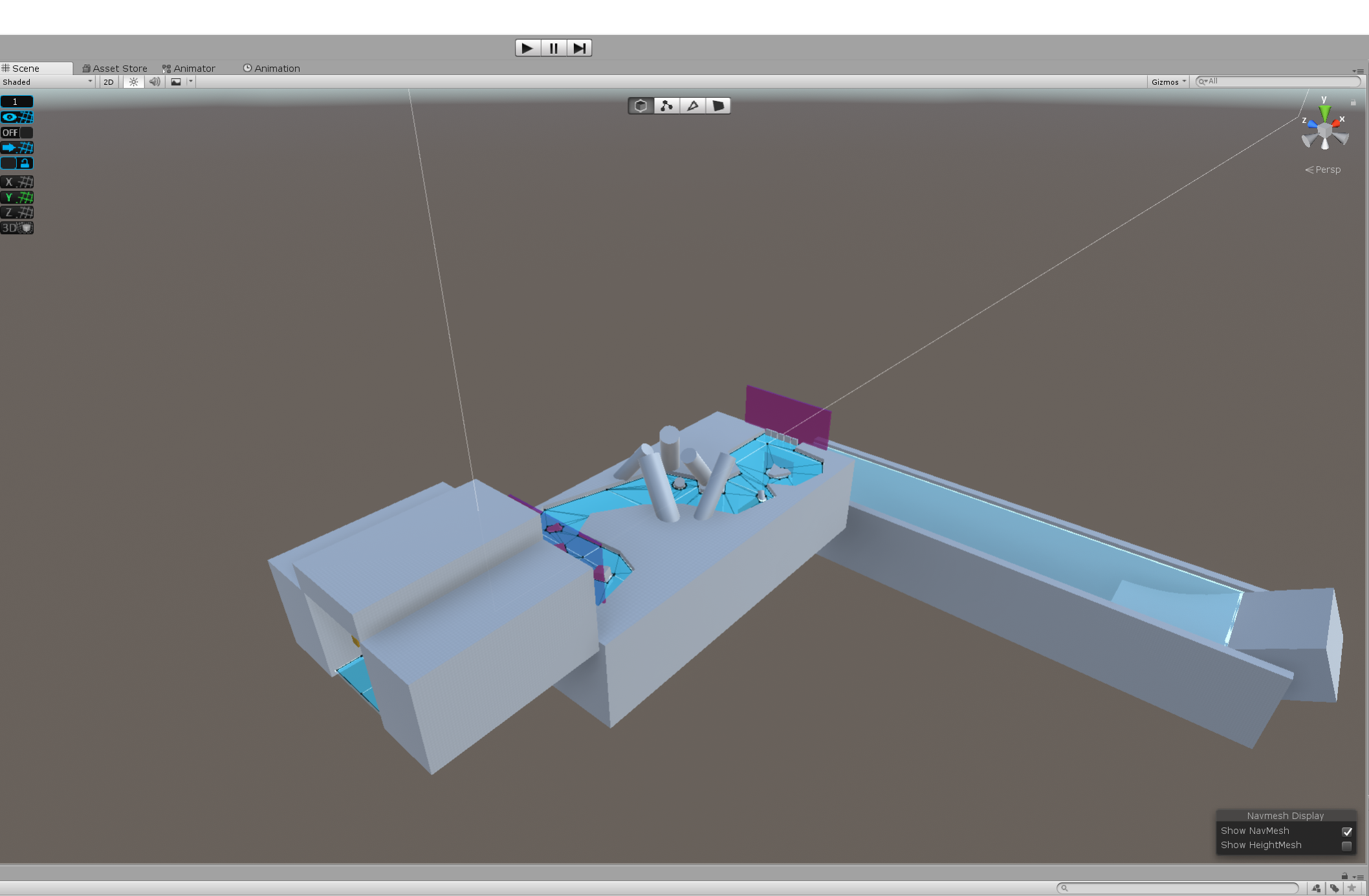Viewport: 1369px width, 896px height.
Task: Toggle scene lighting sun icon
Action: pyautogui.click(x=133, y=82)
